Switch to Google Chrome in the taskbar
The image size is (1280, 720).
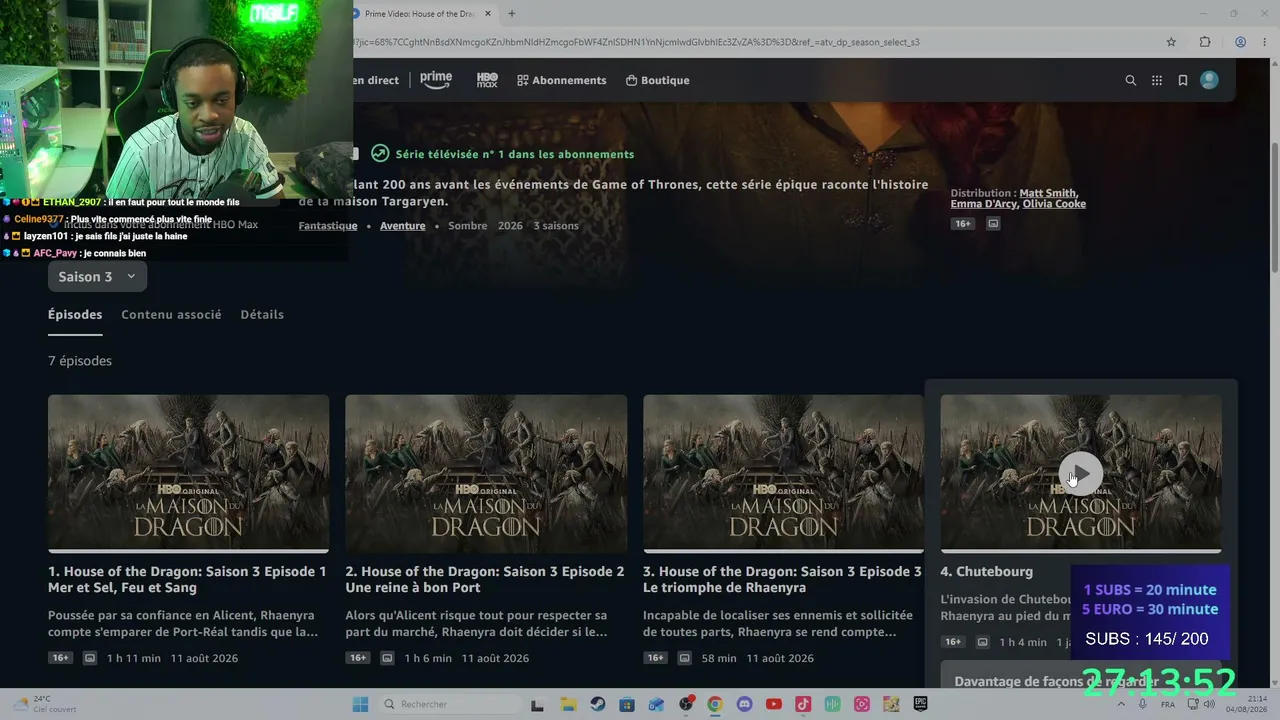point(715,704)
